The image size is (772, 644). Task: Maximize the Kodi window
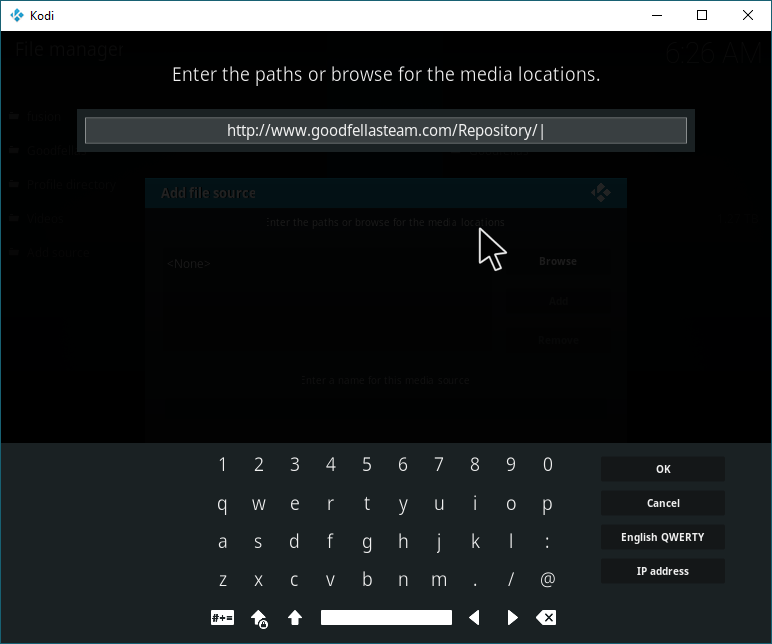pyautogui.click(x=702, y=15)
